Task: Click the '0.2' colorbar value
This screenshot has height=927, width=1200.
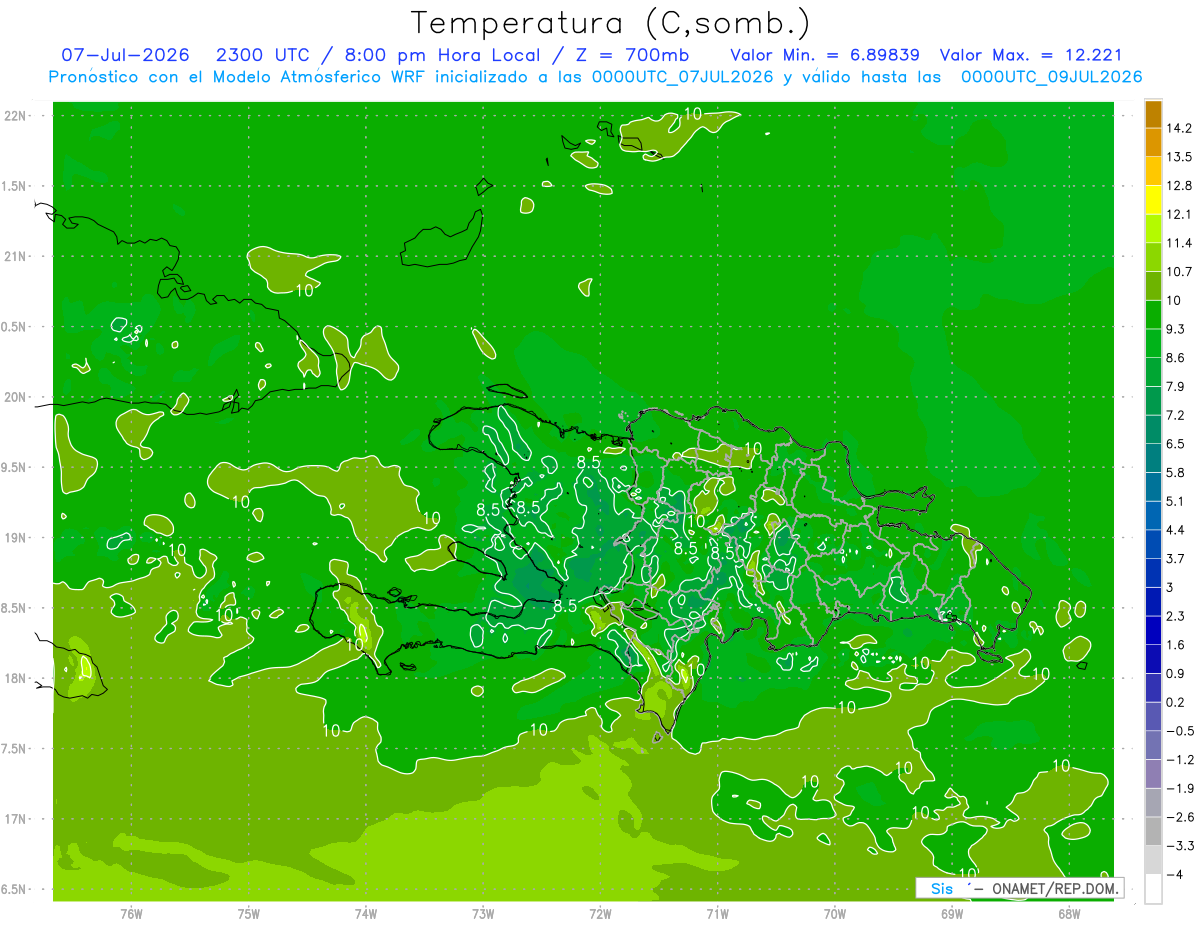Action: pos(1176,702)
